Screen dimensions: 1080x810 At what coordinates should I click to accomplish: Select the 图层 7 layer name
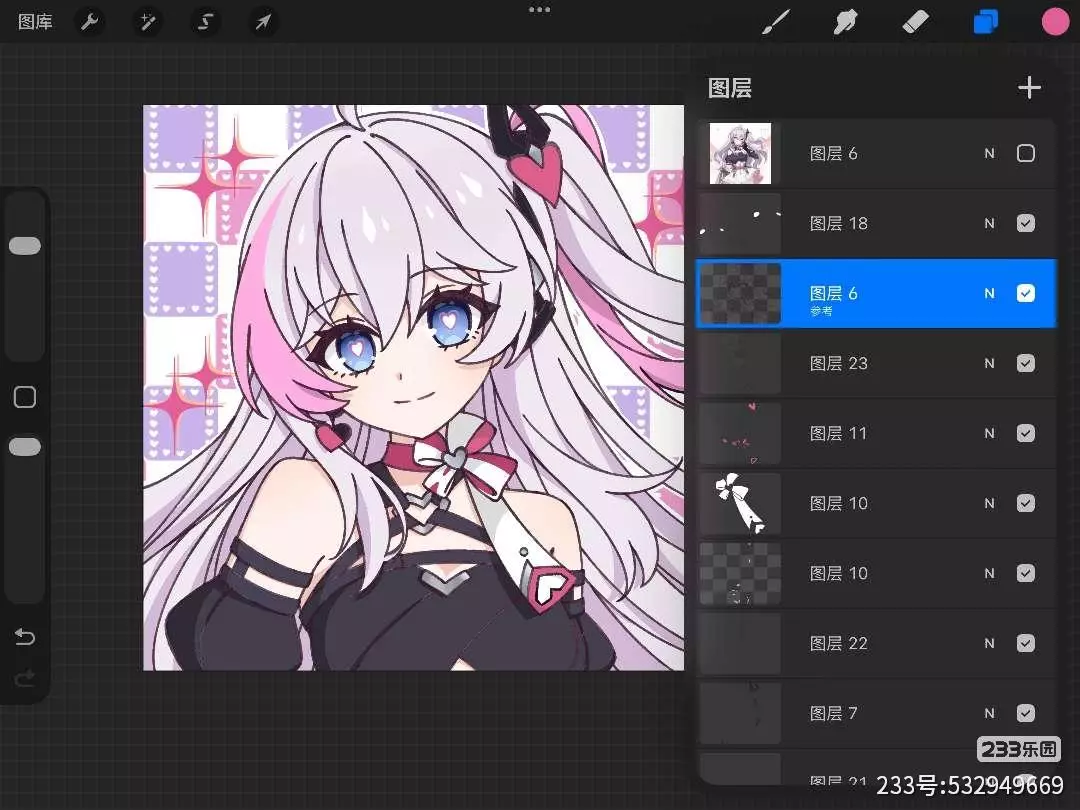(833, 713)
